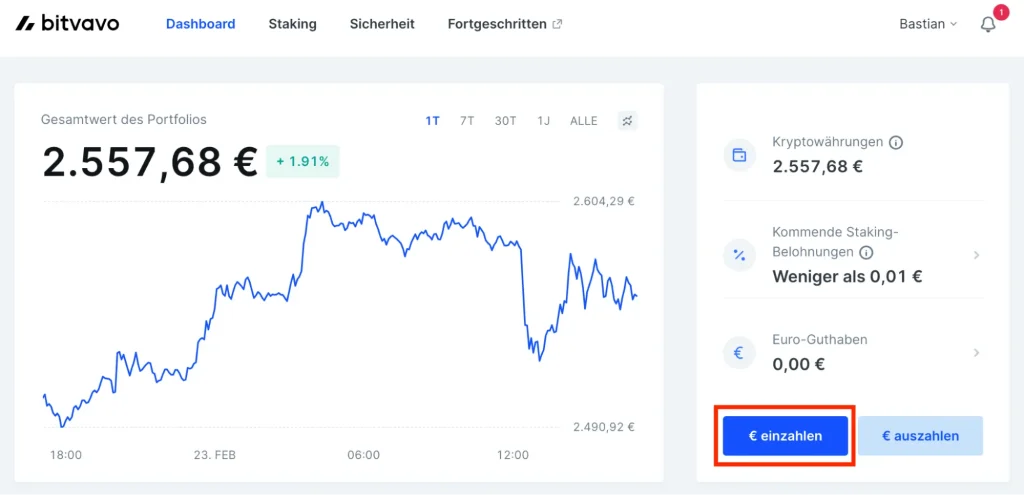Switch chart range to 30T
1024x495 pixels.
coord(505,121)
